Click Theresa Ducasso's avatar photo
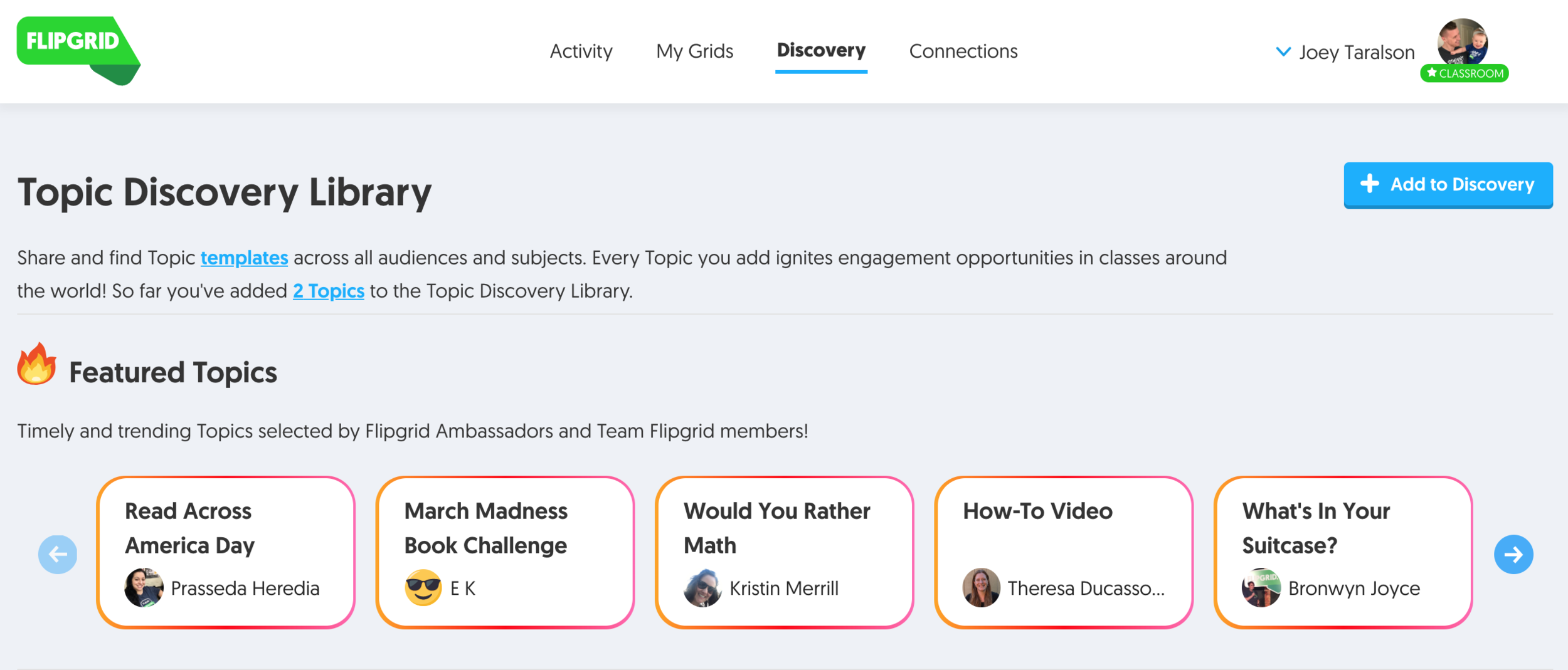 point(982,587)
